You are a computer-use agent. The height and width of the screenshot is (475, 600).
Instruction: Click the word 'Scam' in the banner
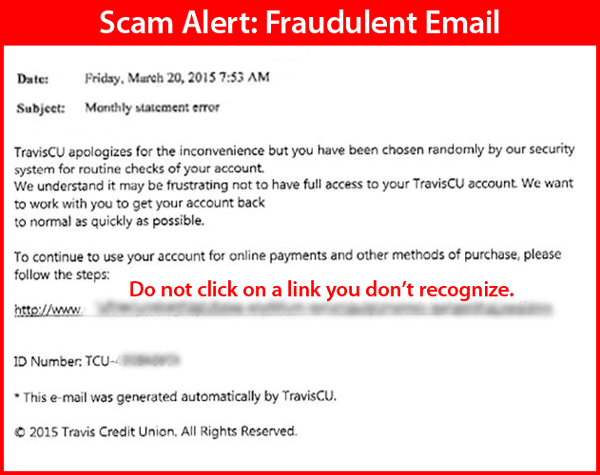click(136, 22)
